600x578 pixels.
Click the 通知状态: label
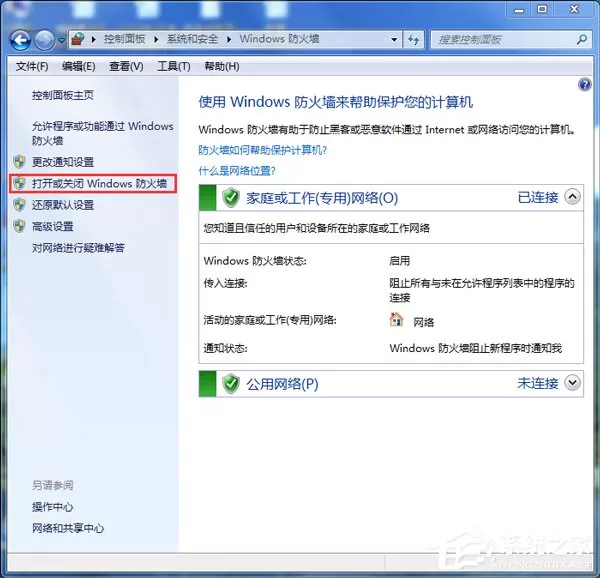(225, 348)
